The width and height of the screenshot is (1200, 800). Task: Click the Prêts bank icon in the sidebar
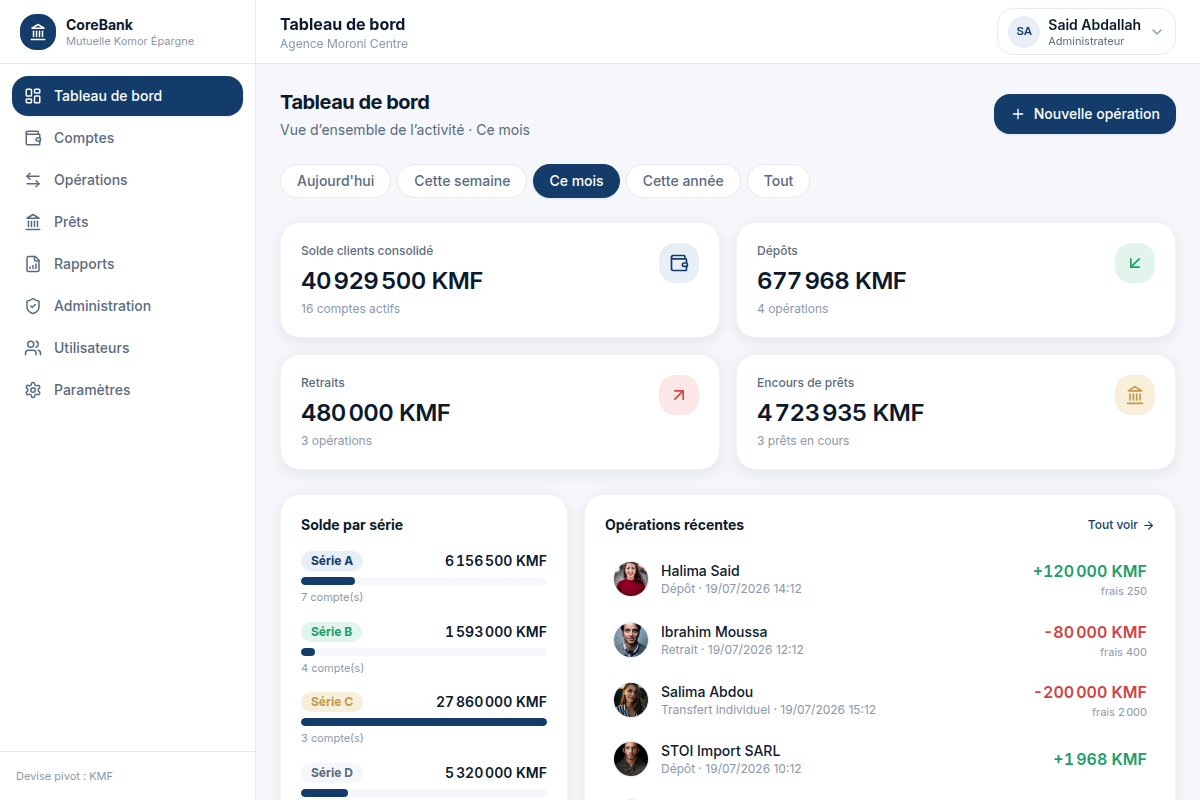coord(33,222)
